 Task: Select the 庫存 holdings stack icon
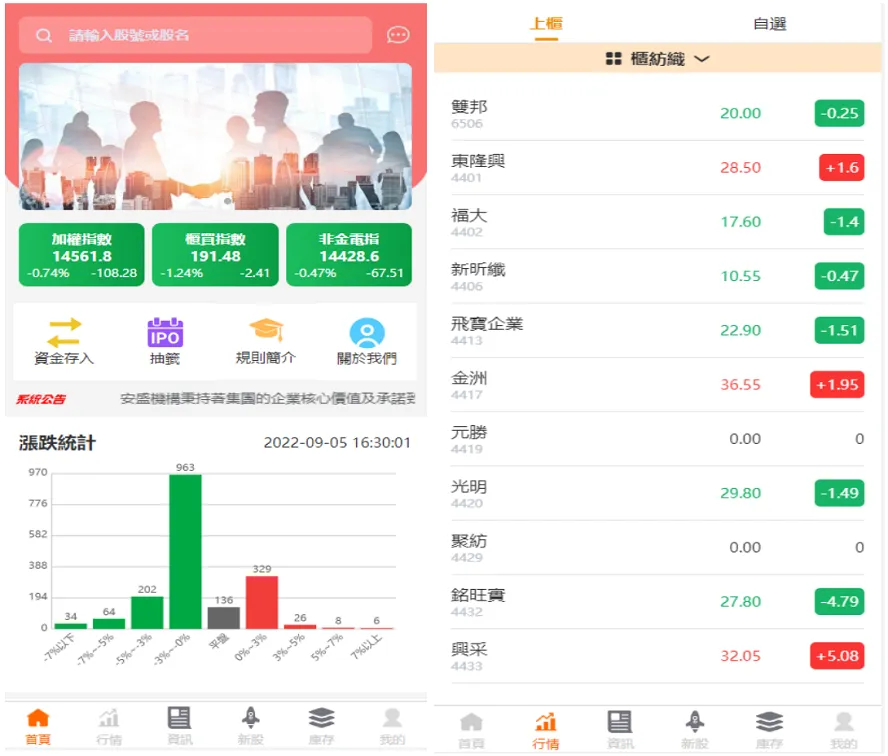point(321,718)
